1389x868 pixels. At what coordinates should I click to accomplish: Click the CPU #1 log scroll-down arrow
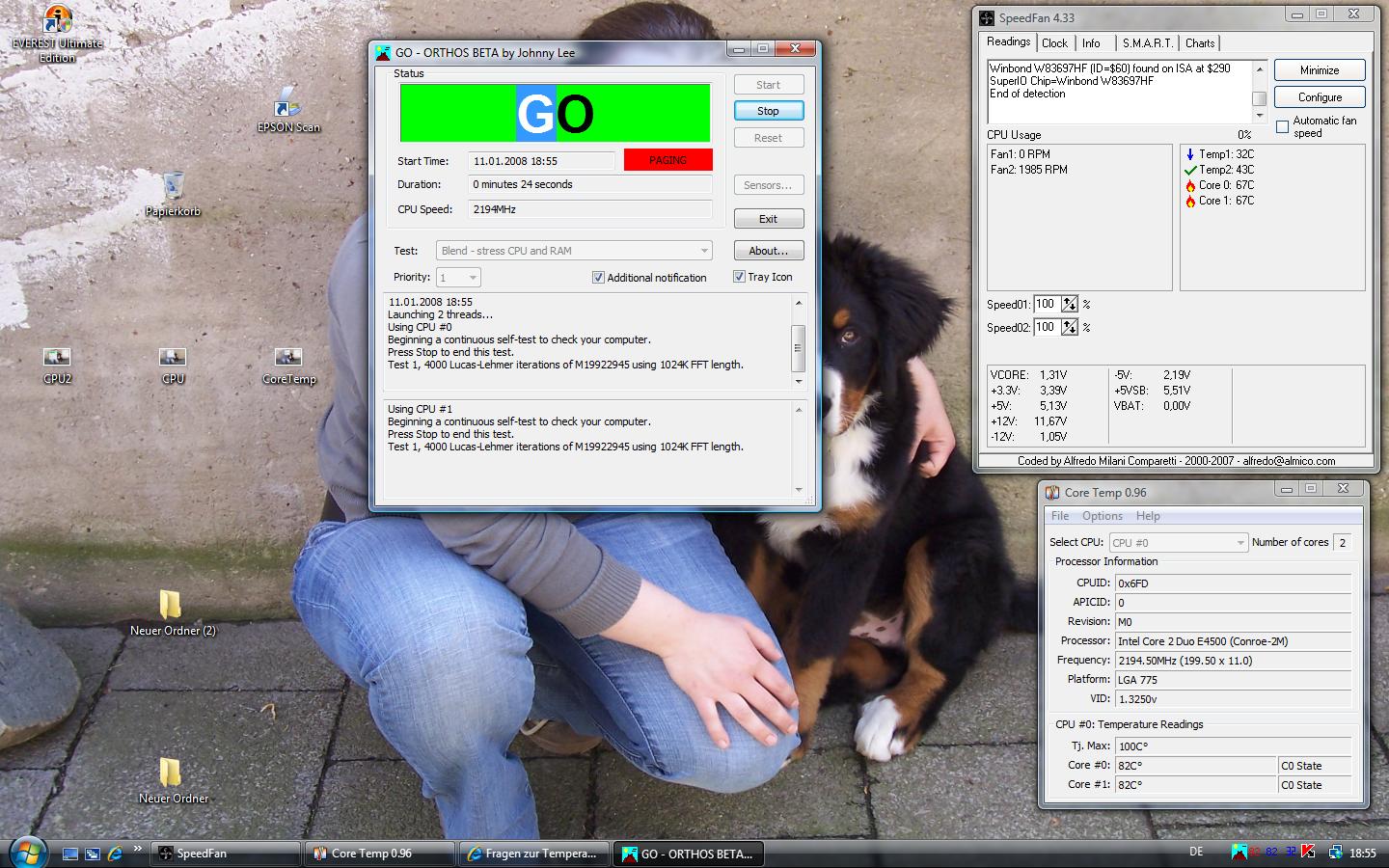coord(798,490)
